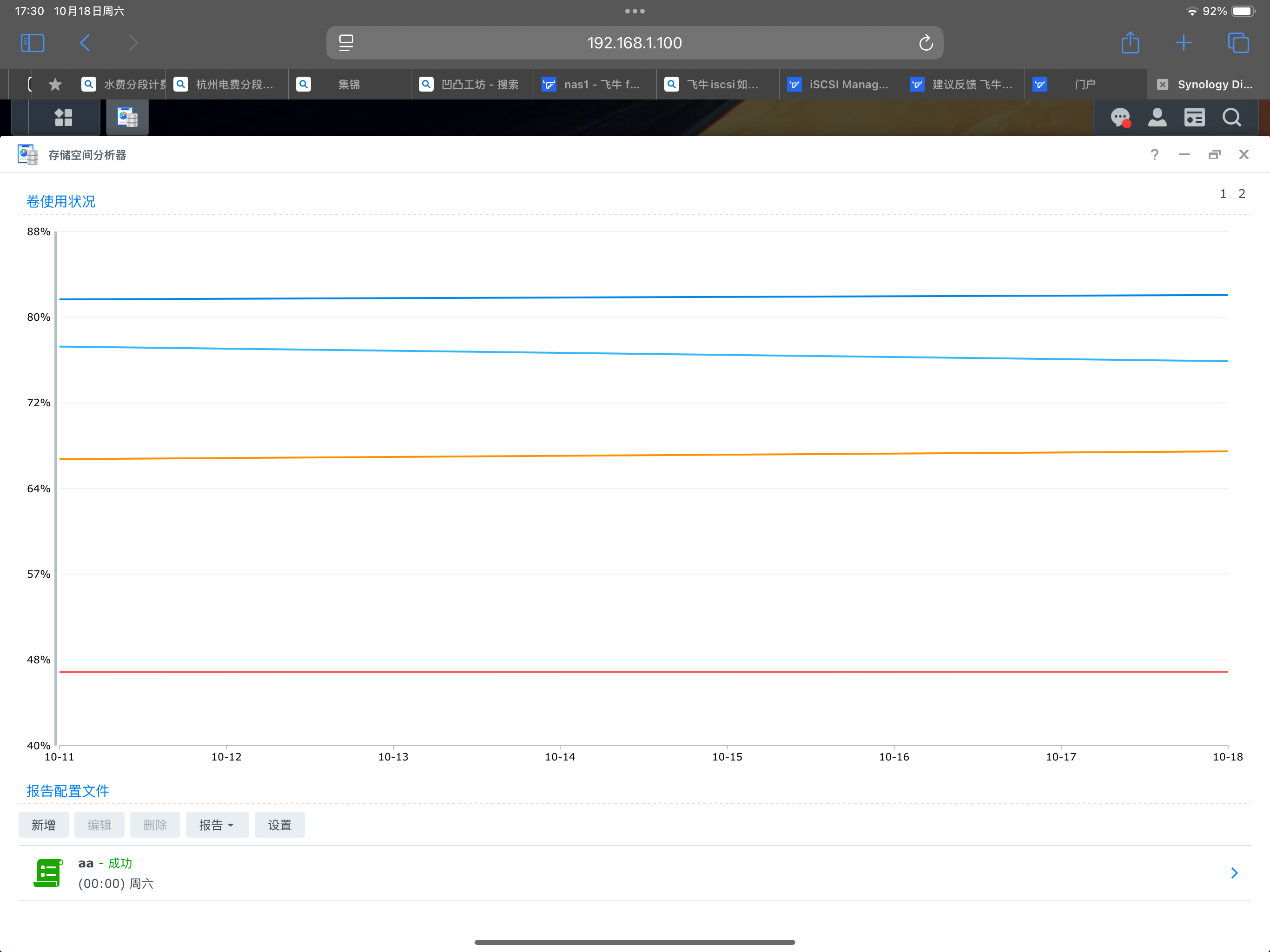Open the notifications chat bubble icon
This screenshot has width=1270, height=952.
click(x=1119, y=118)
